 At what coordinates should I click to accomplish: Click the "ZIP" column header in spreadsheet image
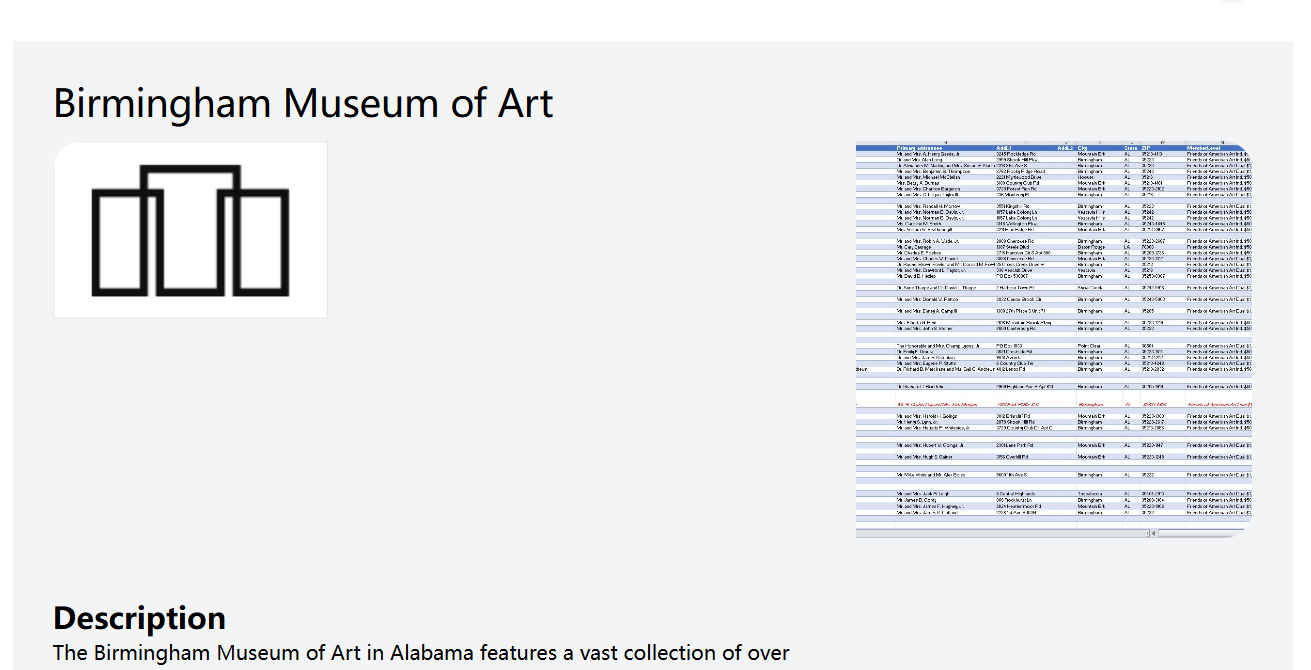tap(1146, 148)
